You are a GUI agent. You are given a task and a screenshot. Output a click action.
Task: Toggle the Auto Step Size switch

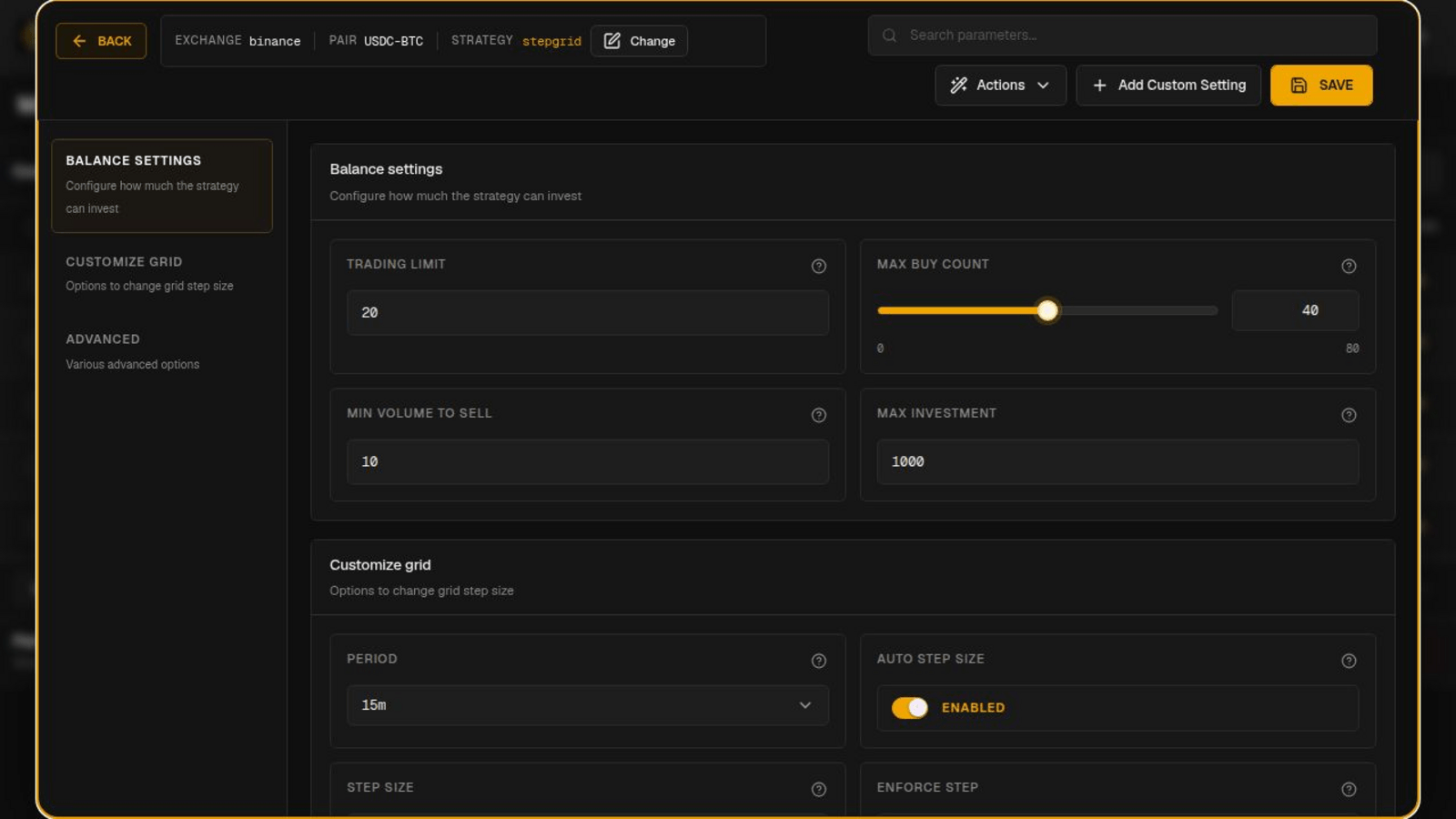point(909,708)
